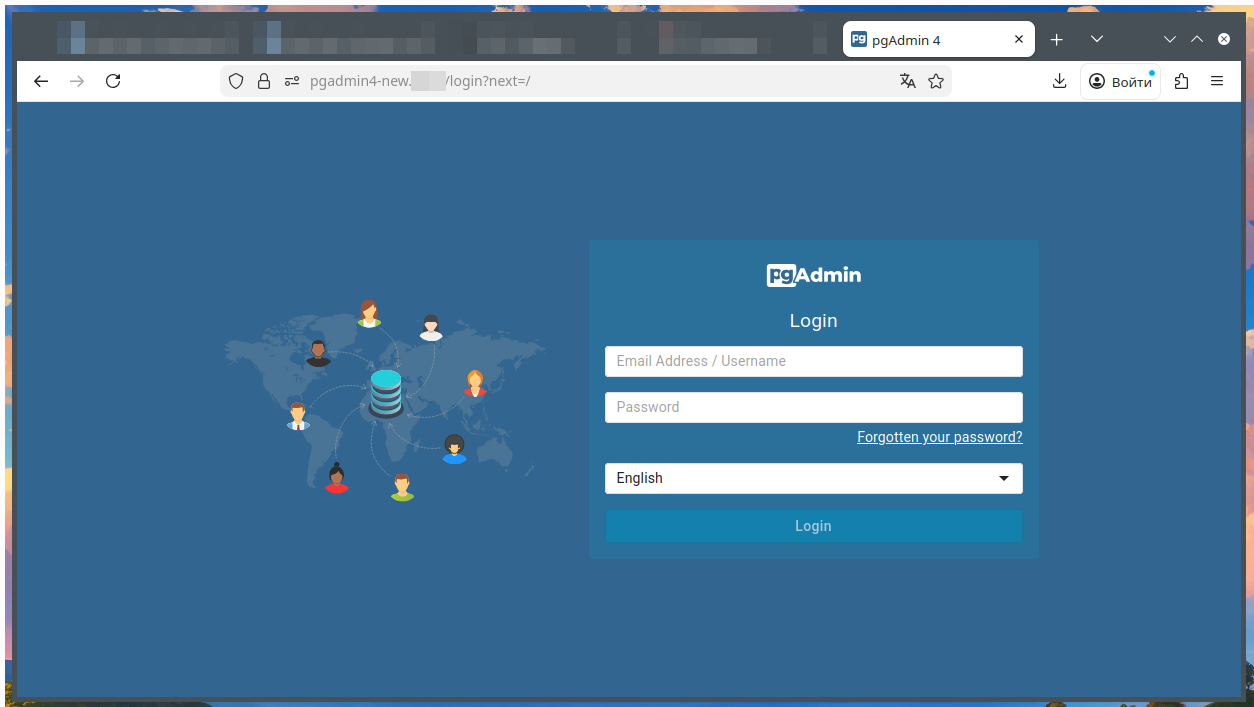Image resolution: width=1254 pixels, height=707 pixels.
Task: Click the padlock site security icon
Action: click(264, 81)
